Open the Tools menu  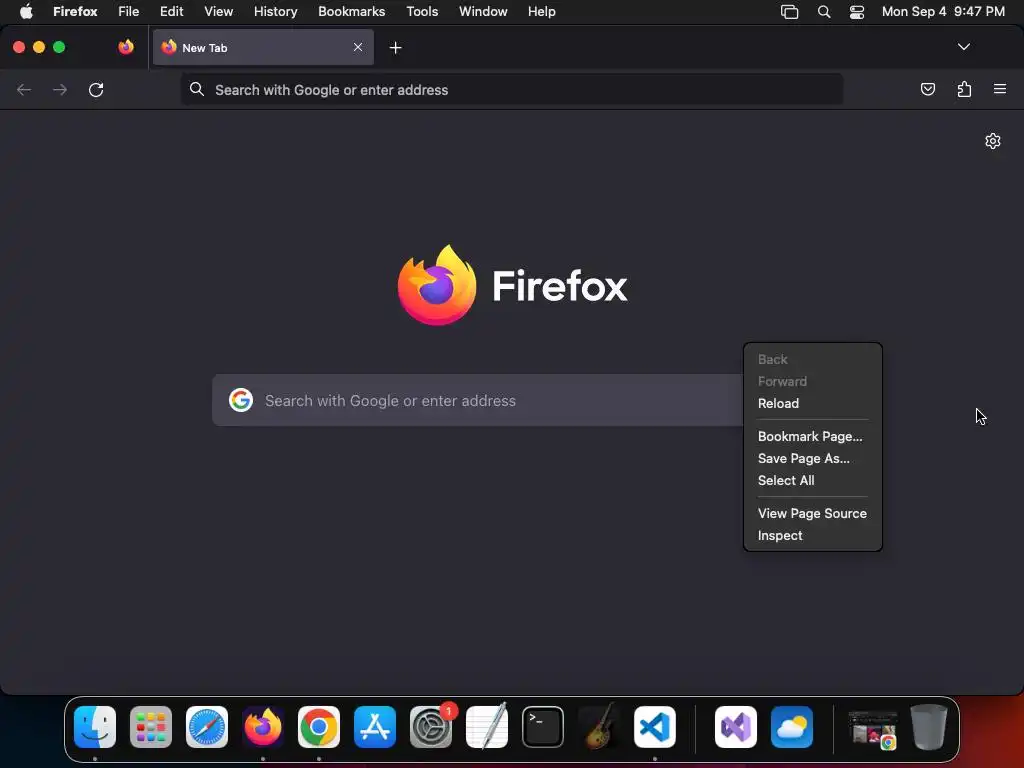click(x=422, y=12)
